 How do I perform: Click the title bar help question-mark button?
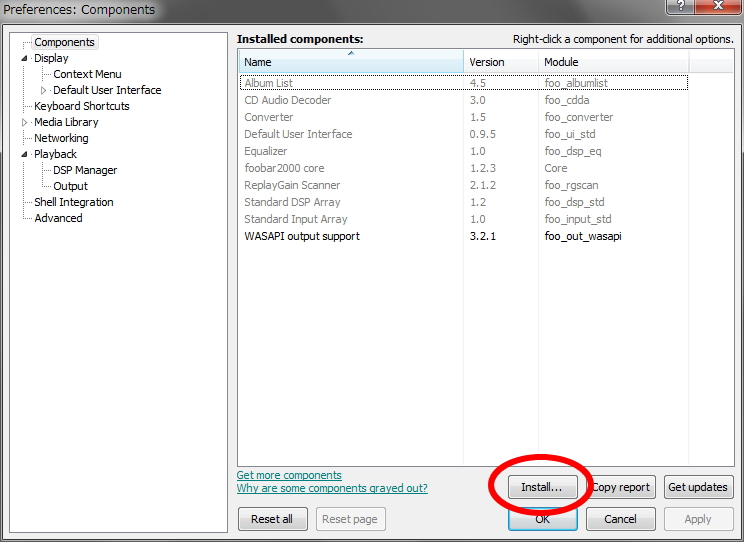click(680, 6)
